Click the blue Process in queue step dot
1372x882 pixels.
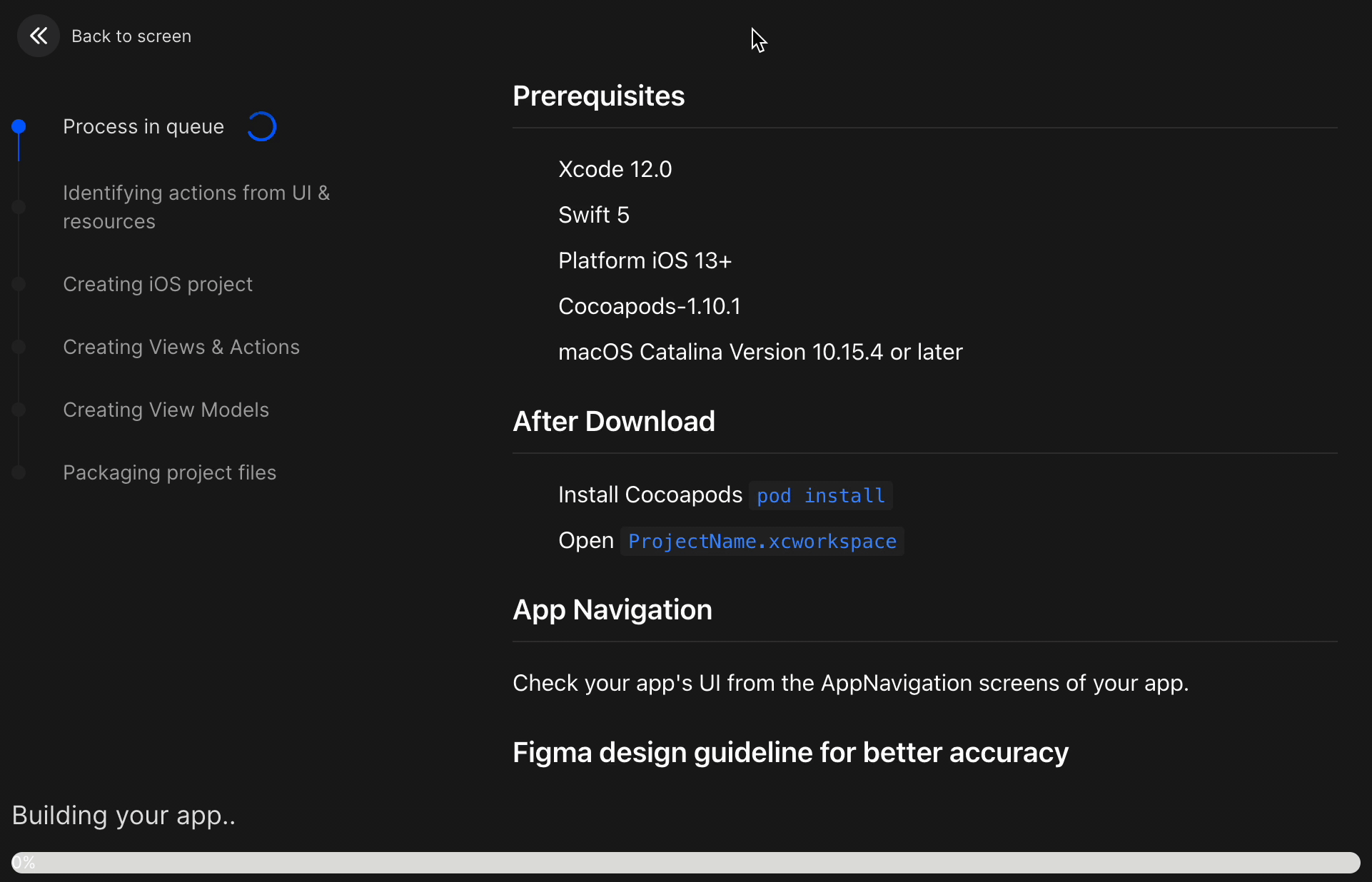[x=19, y=126]
